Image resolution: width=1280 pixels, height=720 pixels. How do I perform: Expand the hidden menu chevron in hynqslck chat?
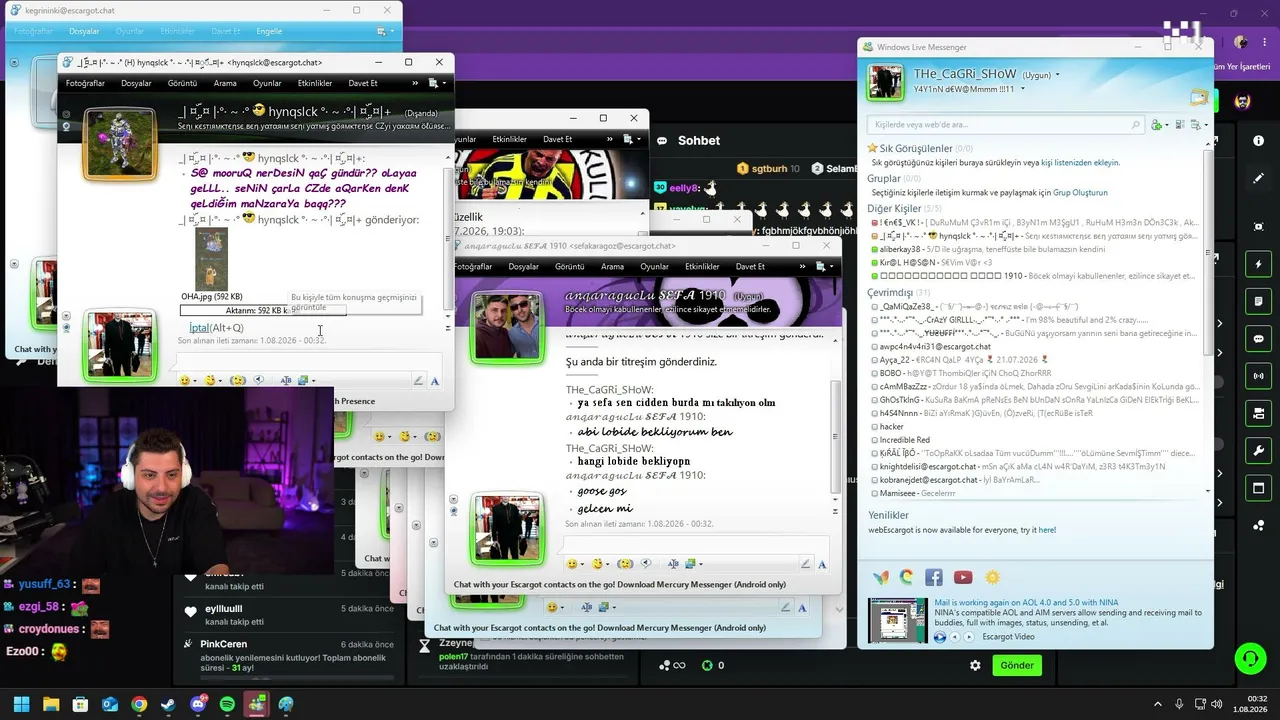[x=417, y=83]
